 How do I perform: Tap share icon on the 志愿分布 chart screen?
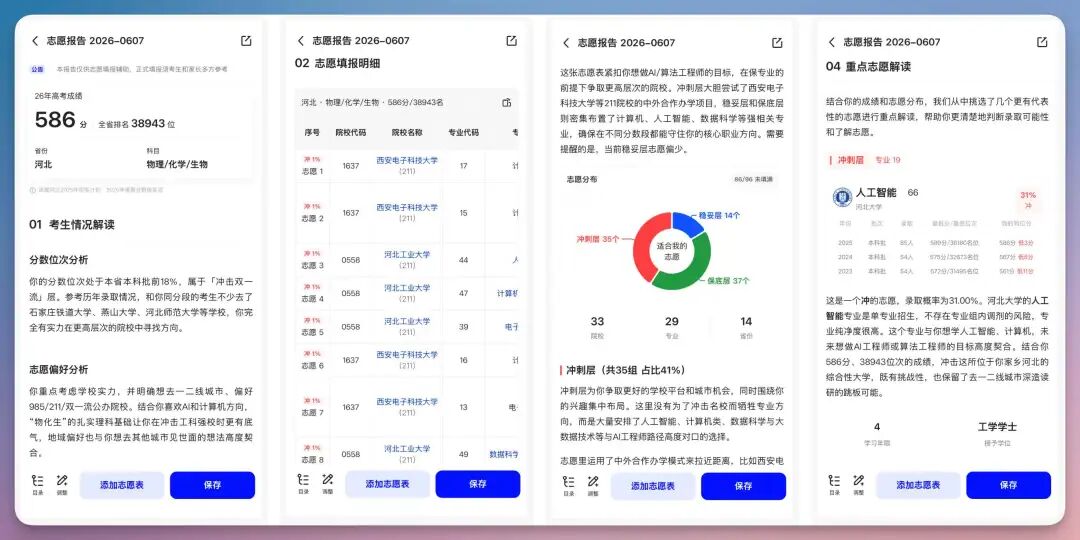[x=777, y=43]
